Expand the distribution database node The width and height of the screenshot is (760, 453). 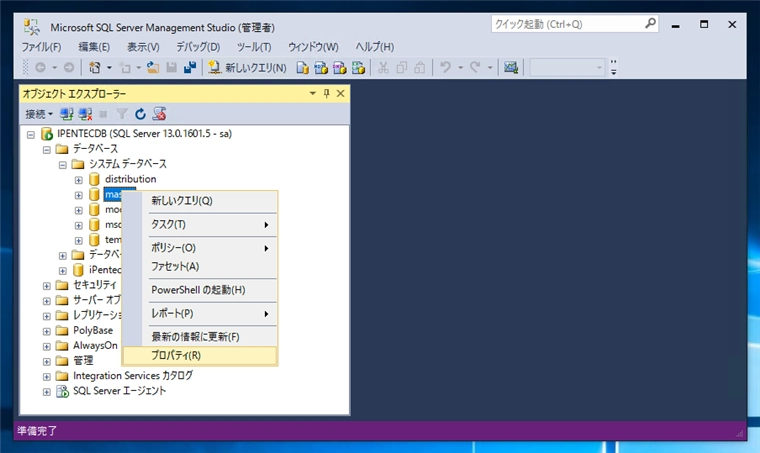tap(79, 180)
